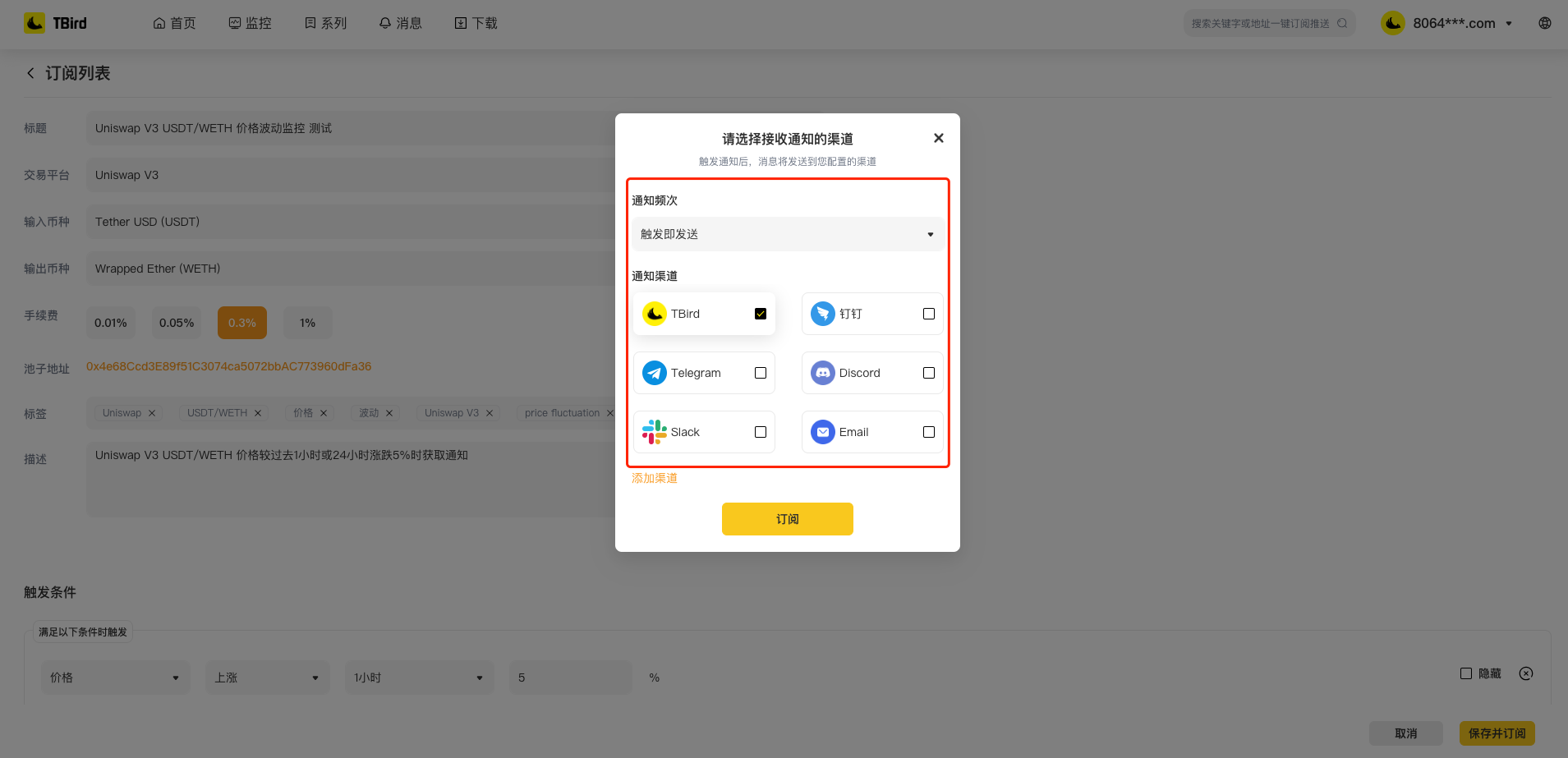Click the yellow 订阅 subscribe button

[x=787, y=519]
